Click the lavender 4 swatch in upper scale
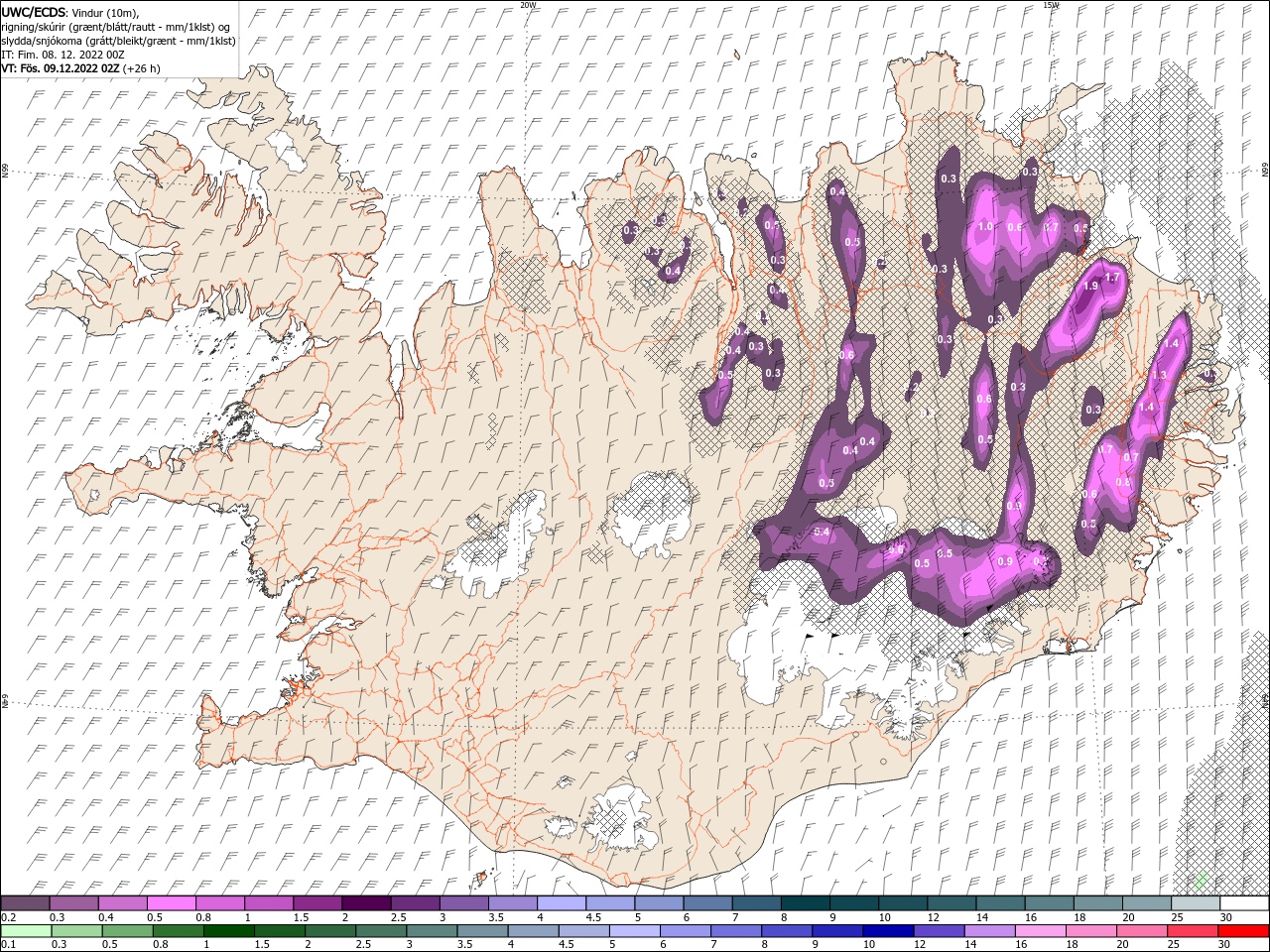Viewport: 1270px width, 952px height. pyautogui.click(x=561, y=903)
